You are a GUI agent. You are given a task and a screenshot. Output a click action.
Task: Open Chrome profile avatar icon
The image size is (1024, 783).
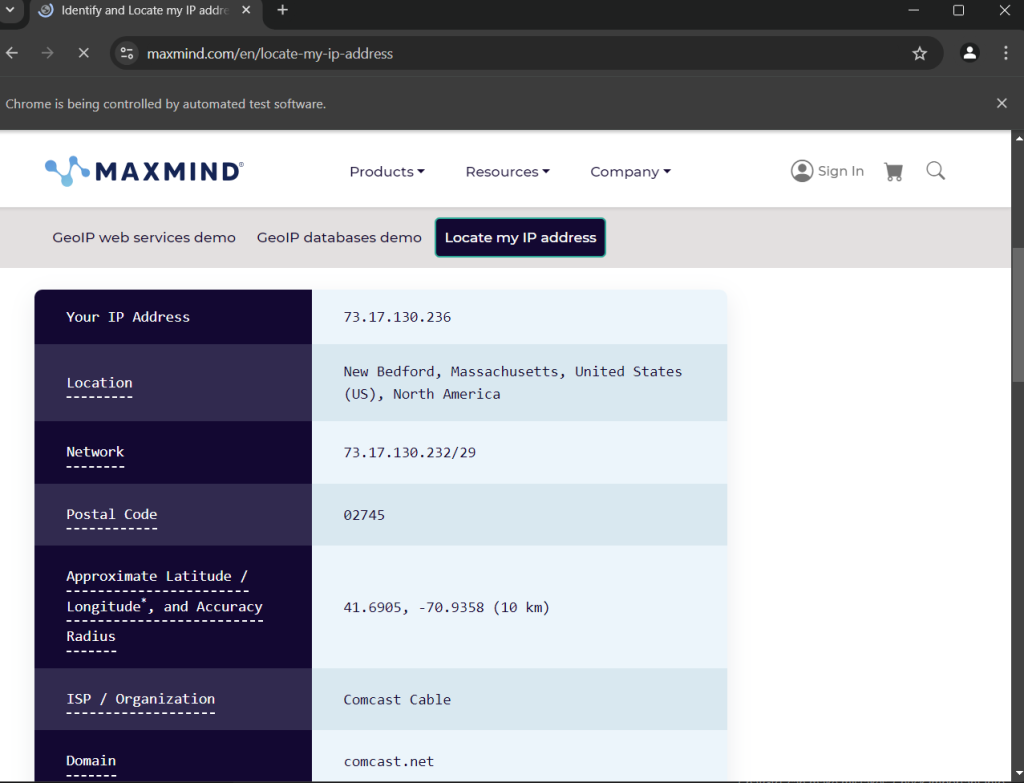click(x=969, y=53)
